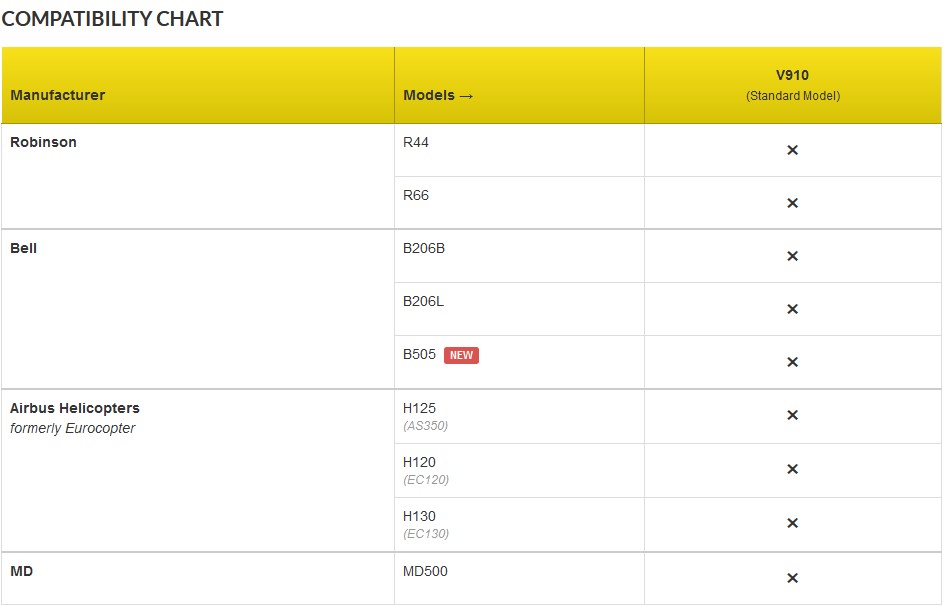Viewport: 944px width, 606px height.
Task: Click the Manufacturer column header
Action: [x=58, y=95]
